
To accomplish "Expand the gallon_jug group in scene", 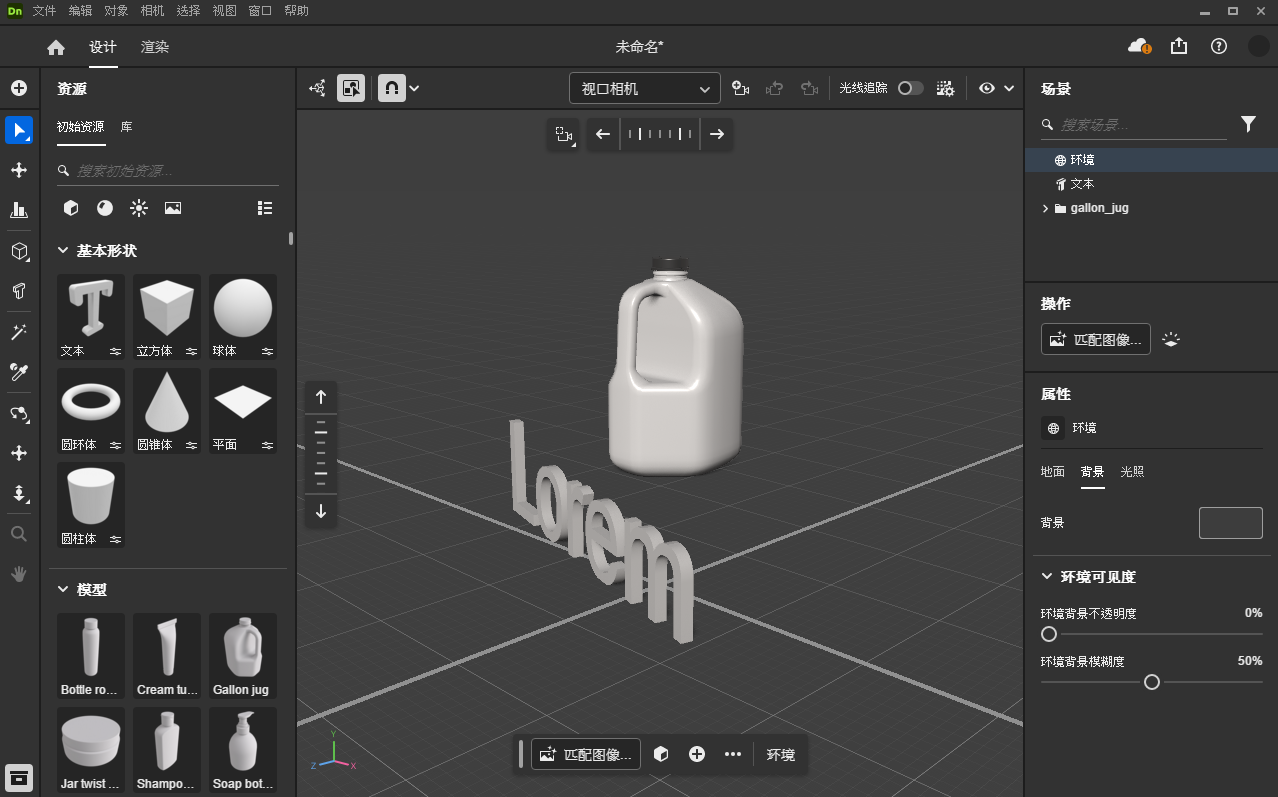I will coord(1045,208).
